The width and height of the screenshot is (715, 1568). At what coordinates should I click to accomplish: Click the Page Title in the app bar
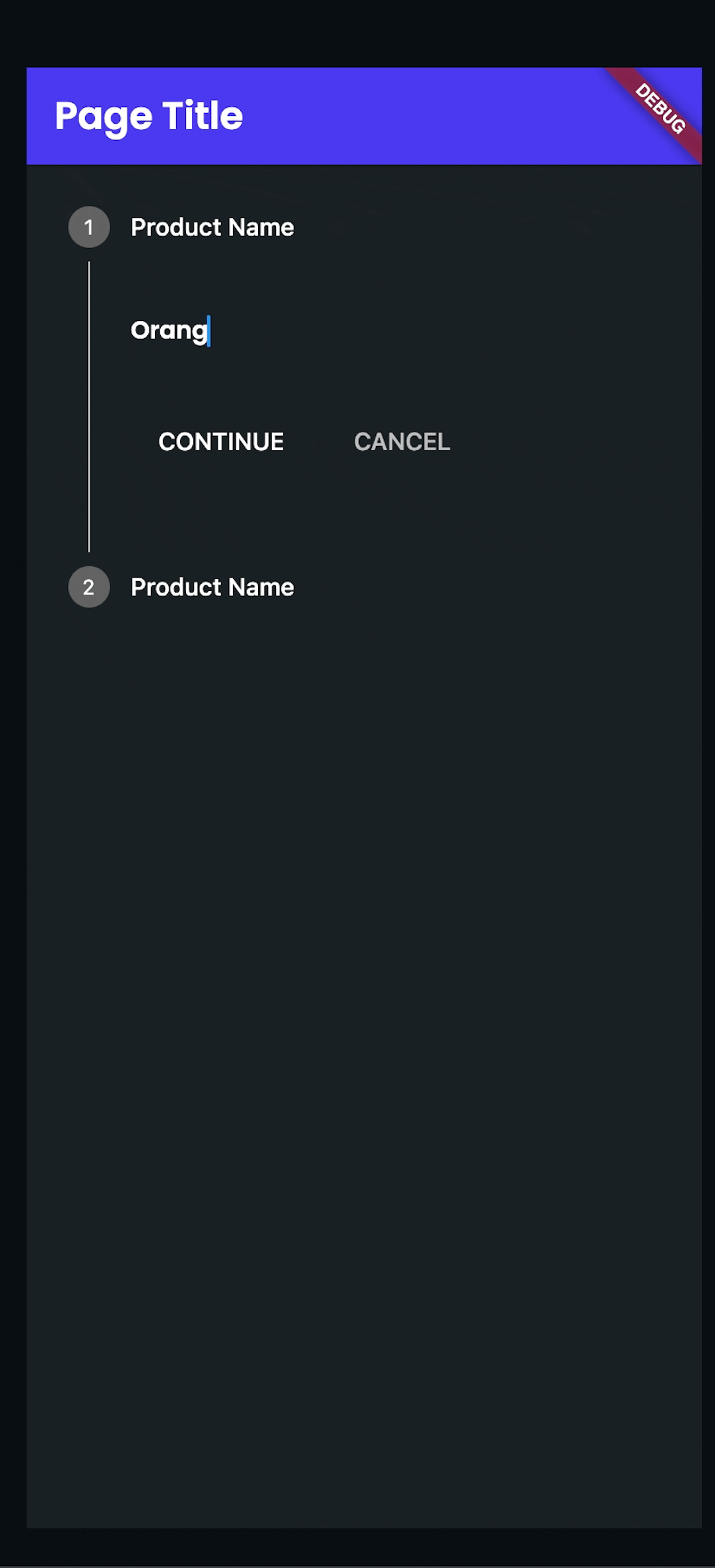coord(148,115)
